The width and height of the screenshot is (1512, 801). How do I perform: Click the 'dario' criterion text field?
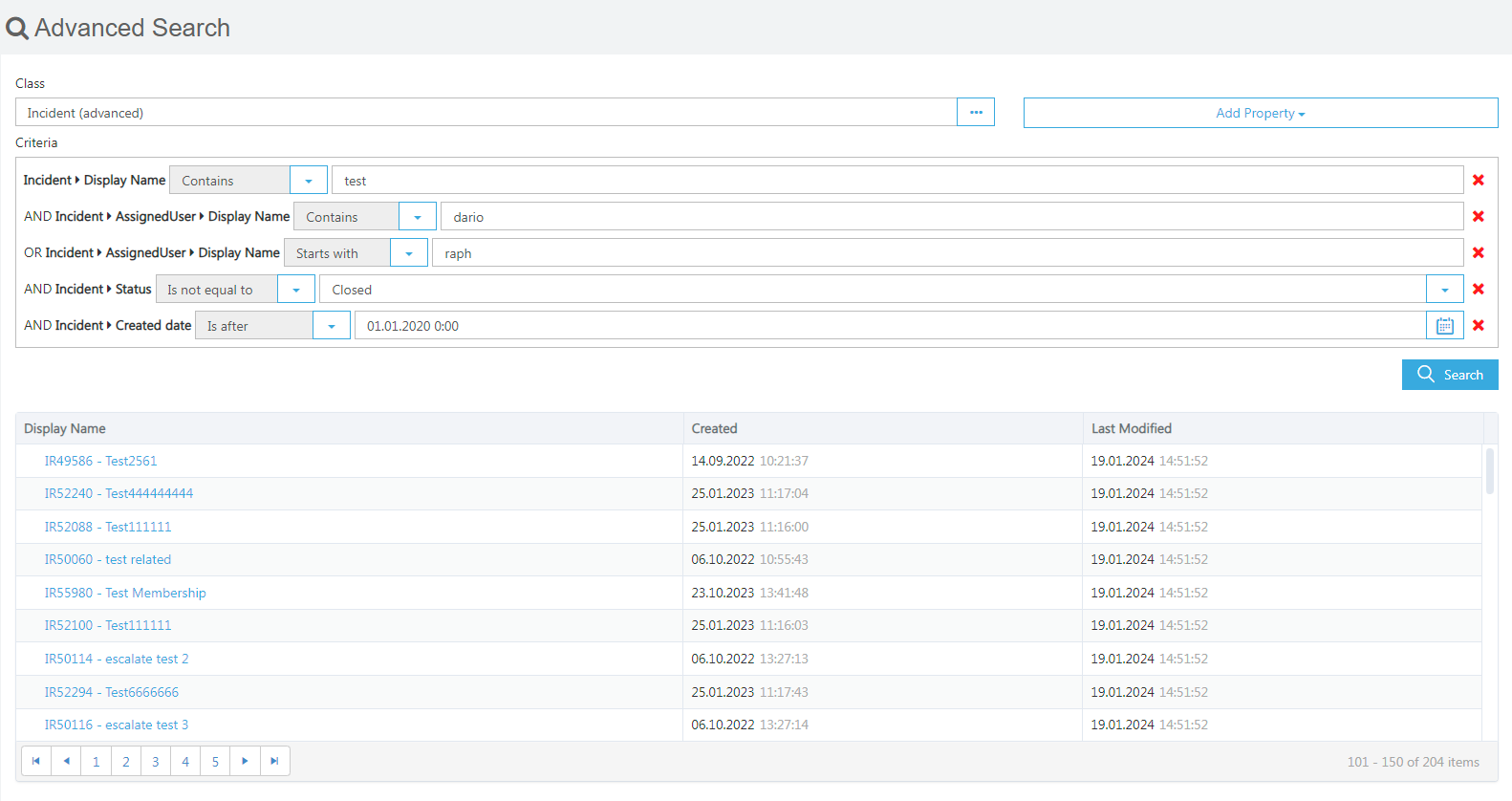point(951,217)
